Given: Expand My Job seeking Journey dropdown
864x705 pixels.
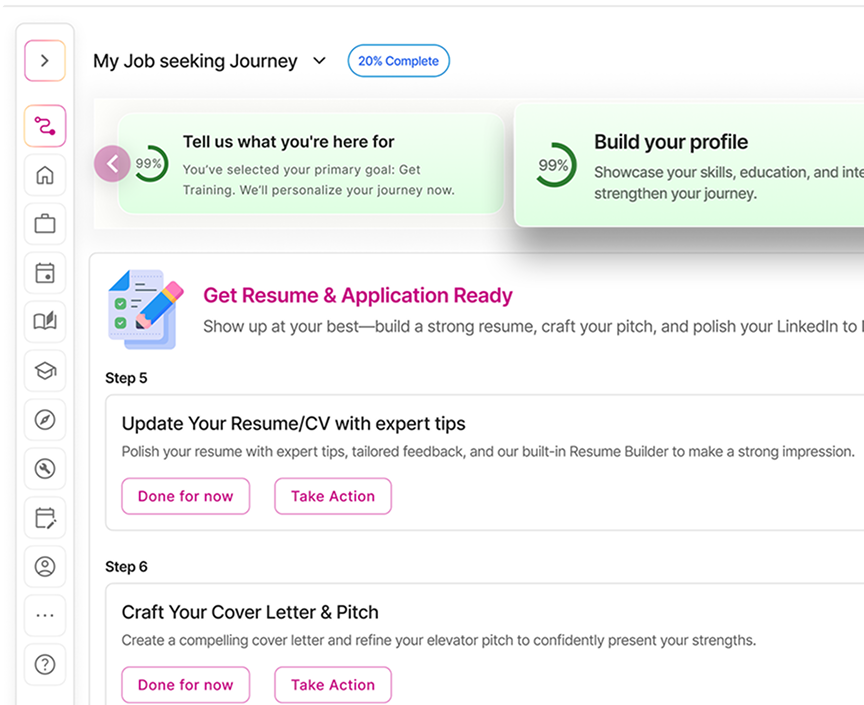Looking at the screenshot, I should (320, 61).
